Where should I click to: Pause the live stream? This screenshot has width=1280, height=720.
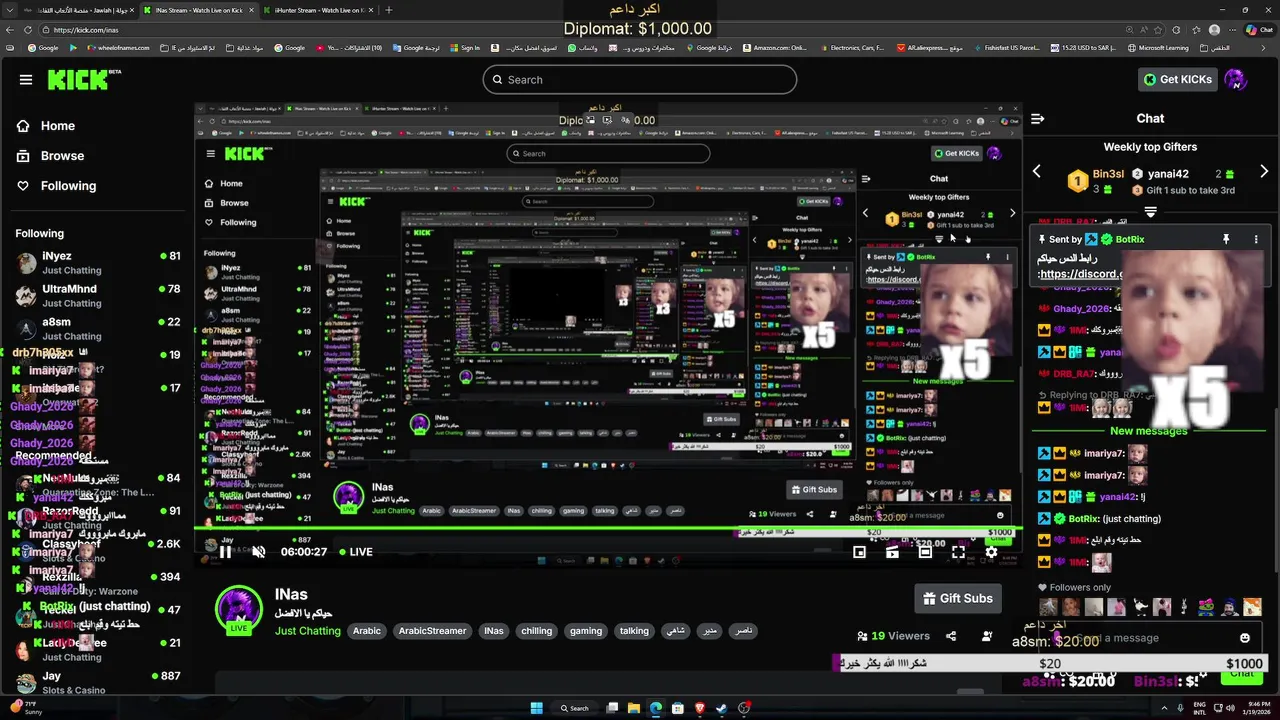[x=225, y=552]
